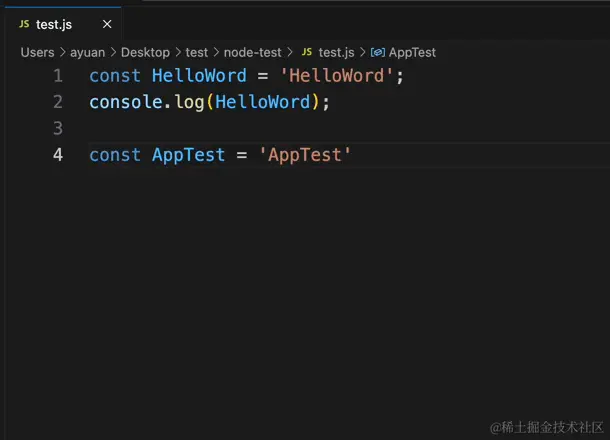Click the const keyword on line 1
610x440 pixels.
coord(115,75)
